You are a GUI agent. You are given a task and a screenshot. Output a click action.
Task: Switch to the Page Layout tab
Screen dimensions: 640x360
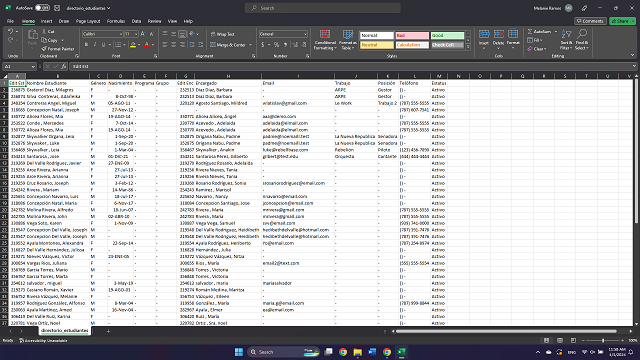(88, 21)
